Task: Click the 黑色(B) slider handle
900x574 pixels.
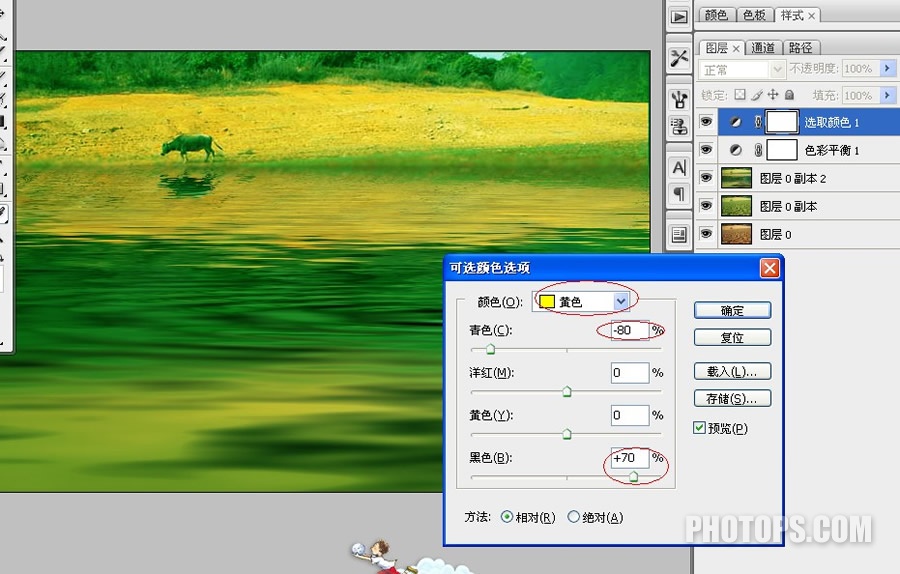Action: pyautogui.click(x=633, y=476)
